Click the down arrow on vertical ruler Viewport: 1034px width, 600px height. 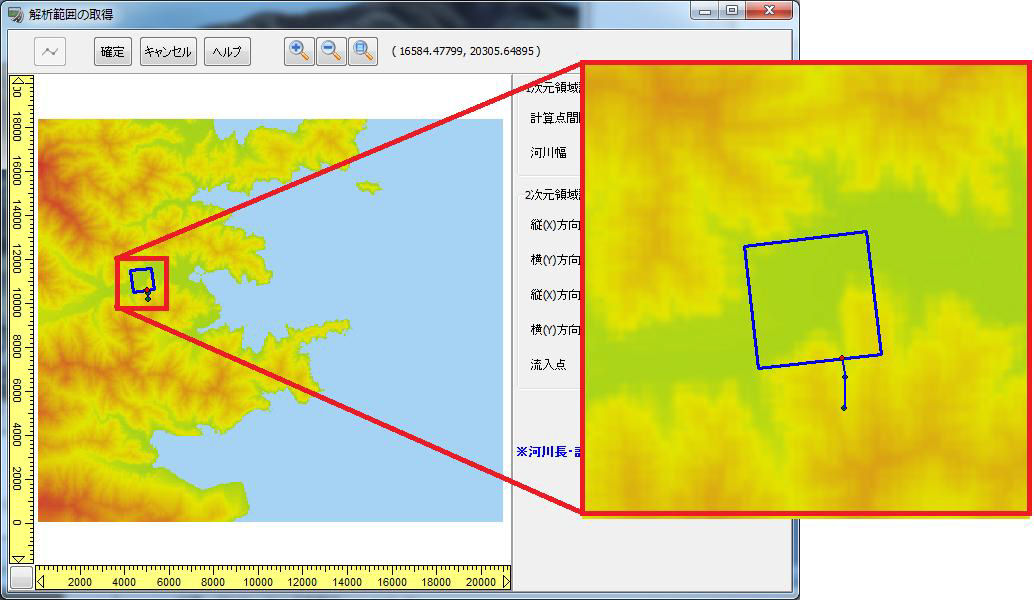(18, 558)
